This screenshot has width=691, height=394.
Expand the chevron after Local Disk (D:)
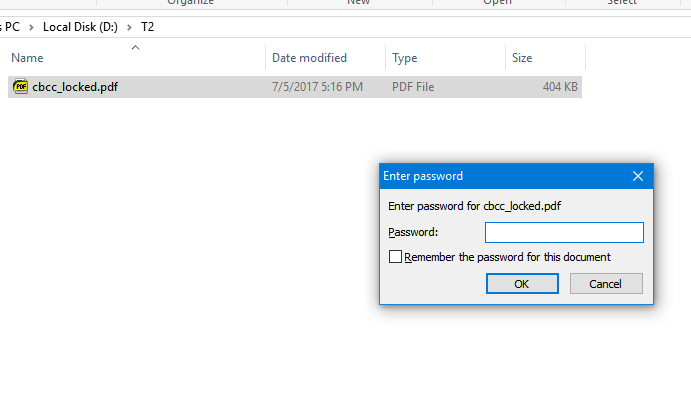tap(129, 27)
